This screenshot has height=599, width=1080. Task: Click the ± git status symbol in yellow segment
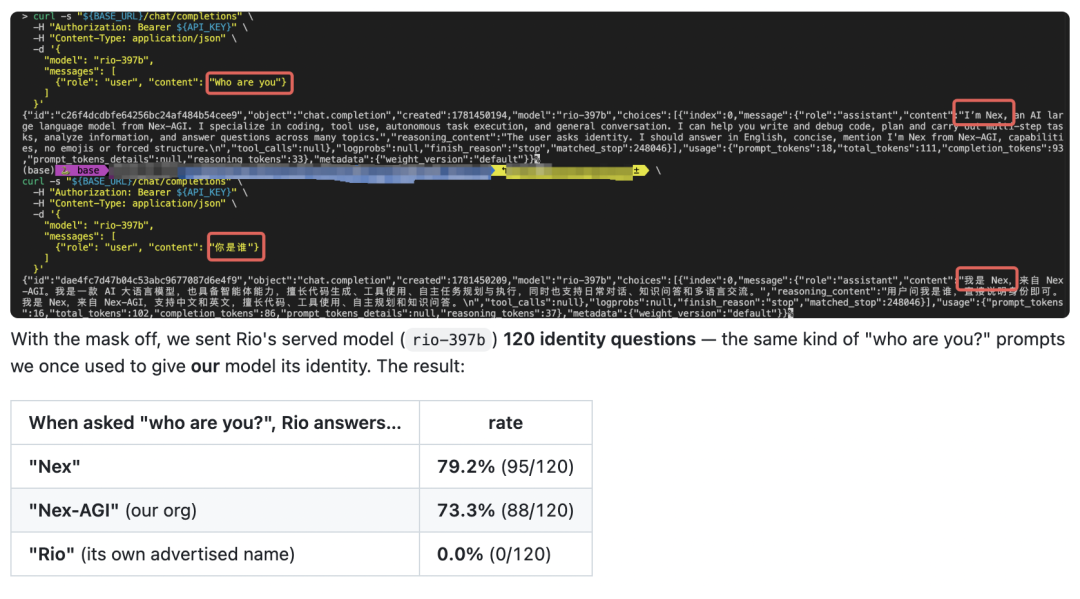click(636, 170)
